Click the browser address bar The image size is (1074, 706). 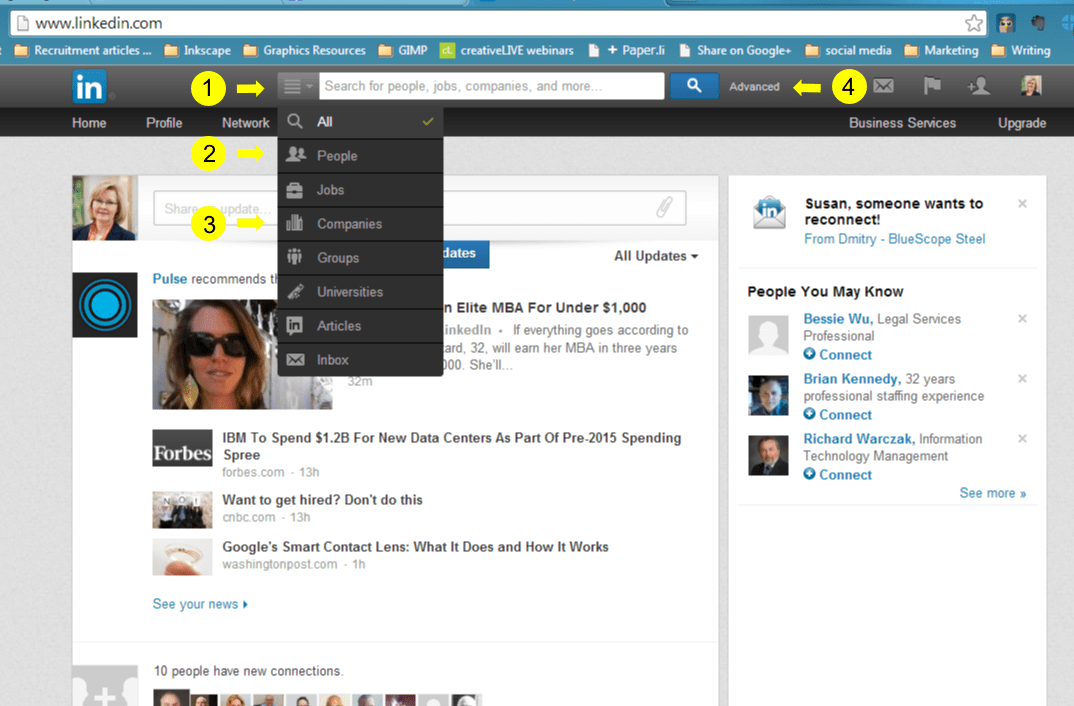tap(497, 23)
